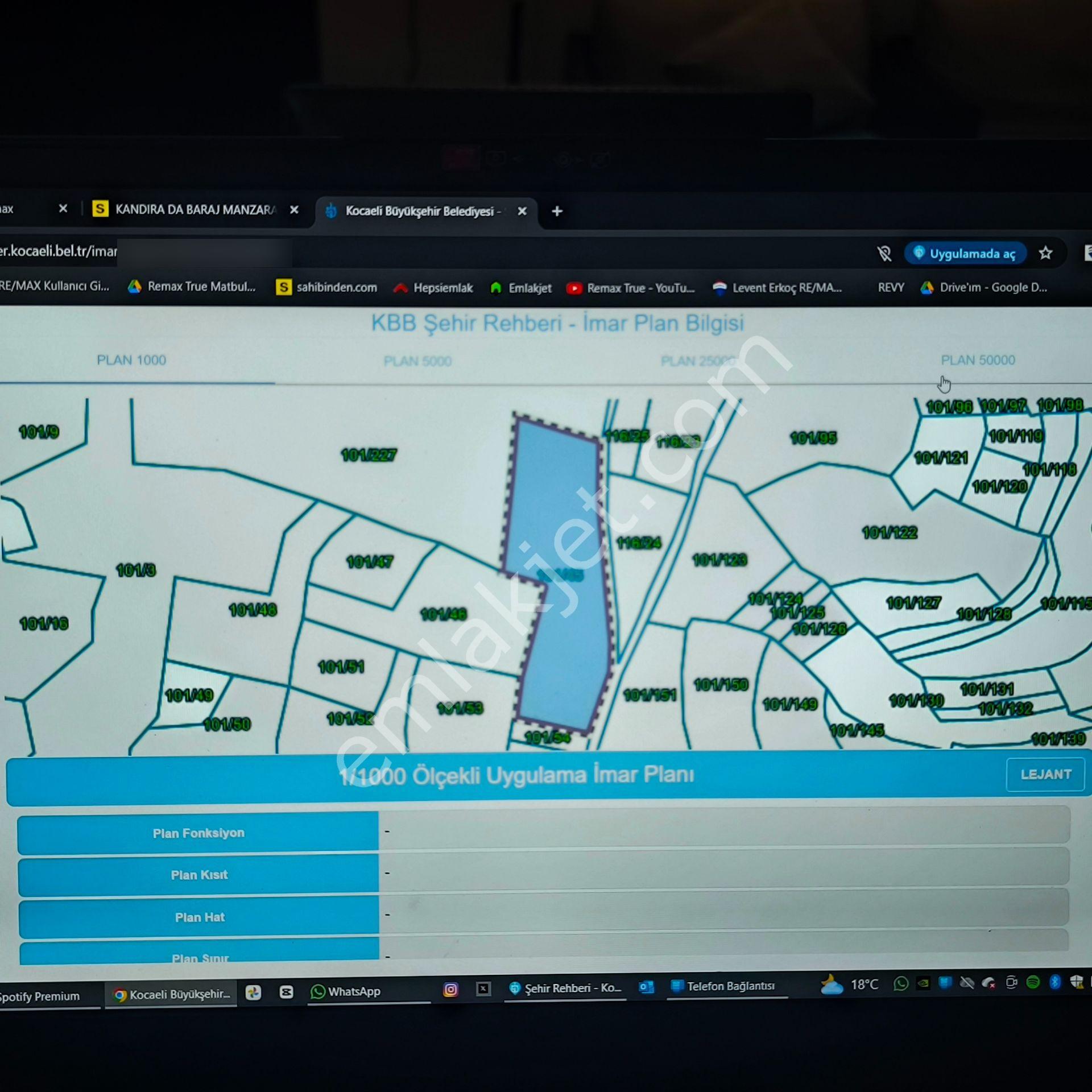The width and height of the screenshot is (1092, 1092).
Task: Select the PLAN 5000 tab
Action: tap(417, 361)
